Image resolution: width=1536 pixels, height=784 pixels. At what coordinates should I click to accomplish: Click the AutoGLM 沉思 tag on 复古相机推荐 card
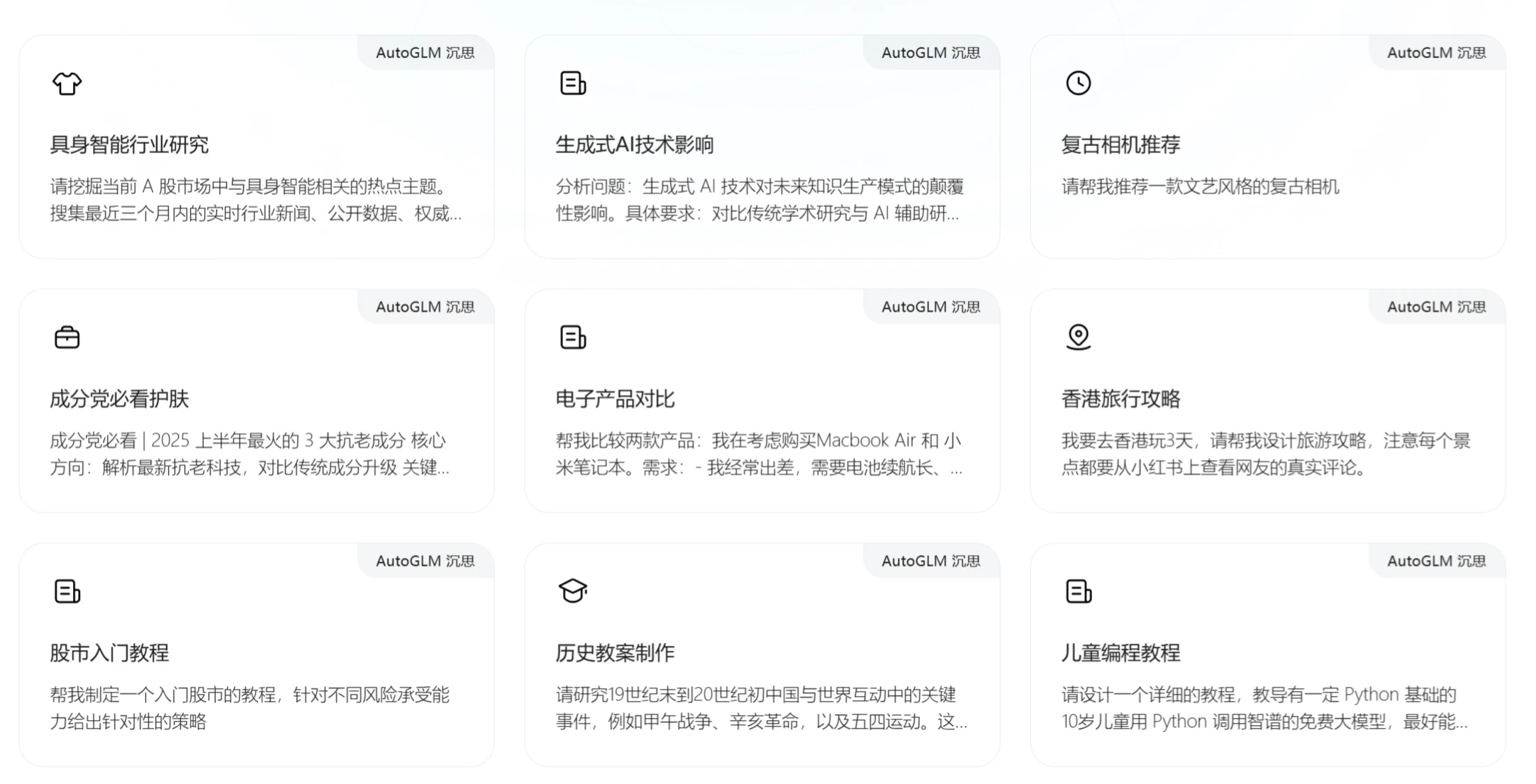[1437, 52]
